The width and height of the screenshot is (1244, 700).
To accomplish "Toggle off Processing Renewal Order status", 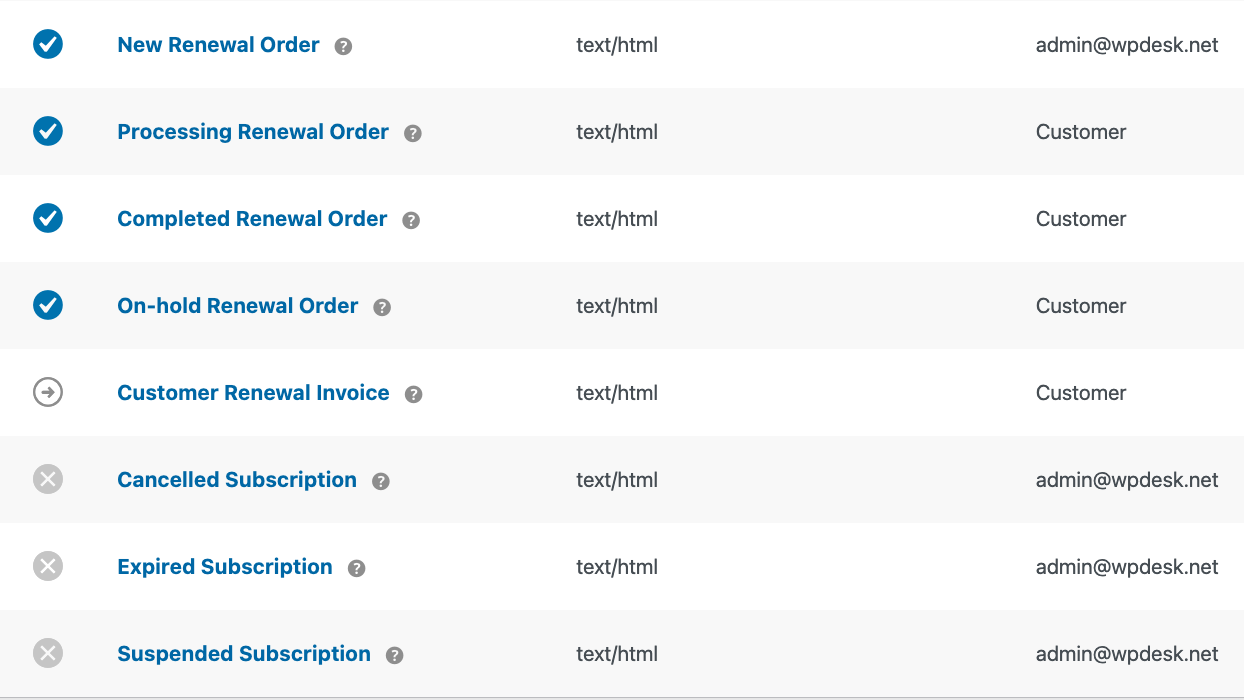I will coord(48,131).
